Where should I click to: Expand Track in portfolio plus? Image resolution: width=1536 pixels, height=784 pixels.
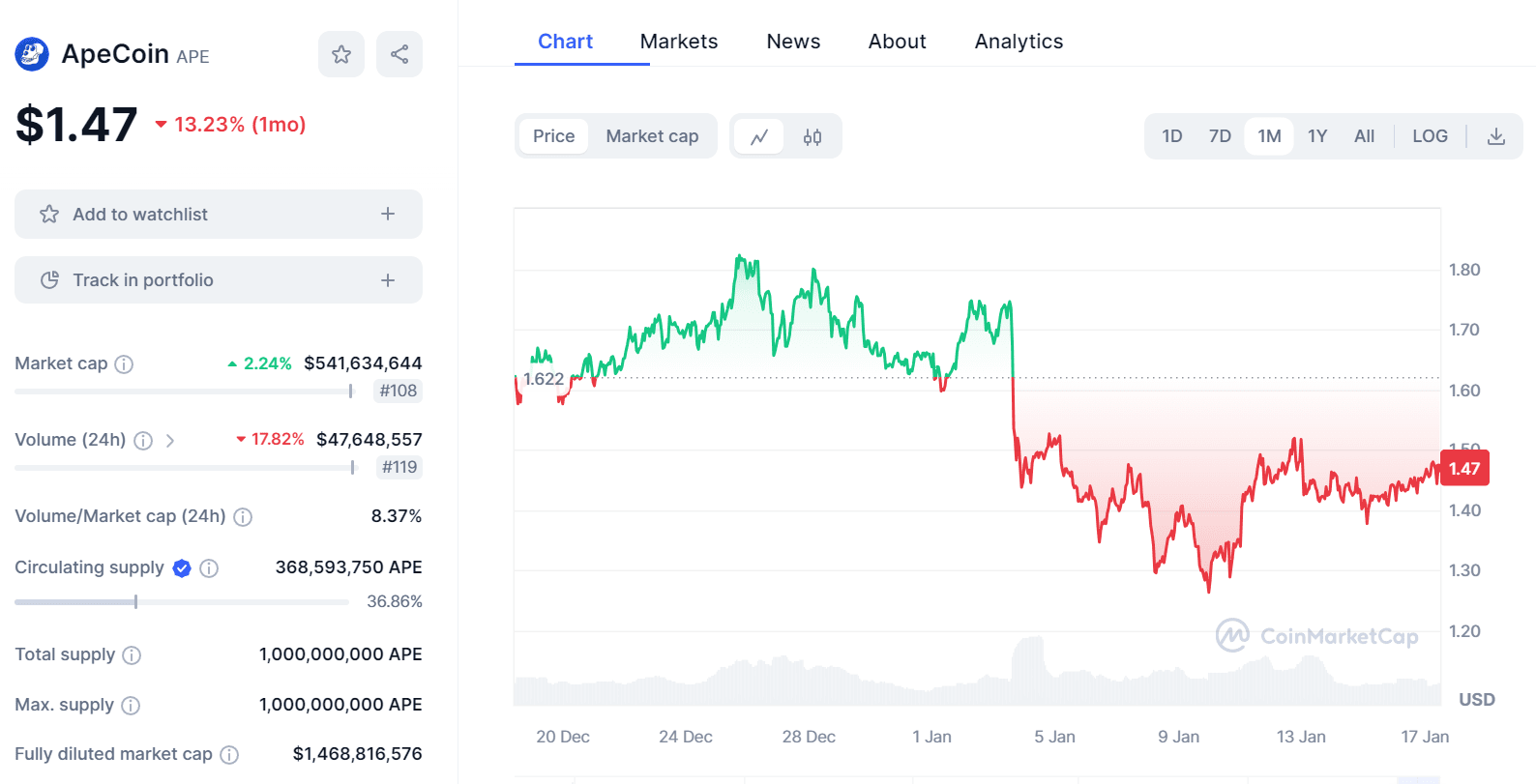388,280
